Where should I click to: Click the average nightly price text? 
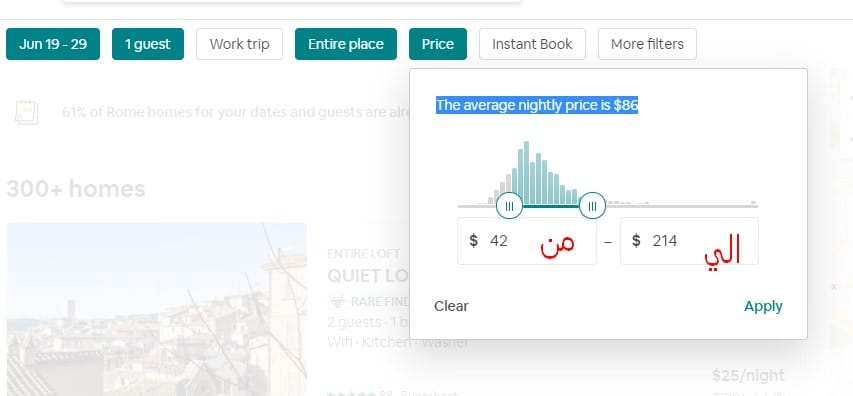coord(537,105)
